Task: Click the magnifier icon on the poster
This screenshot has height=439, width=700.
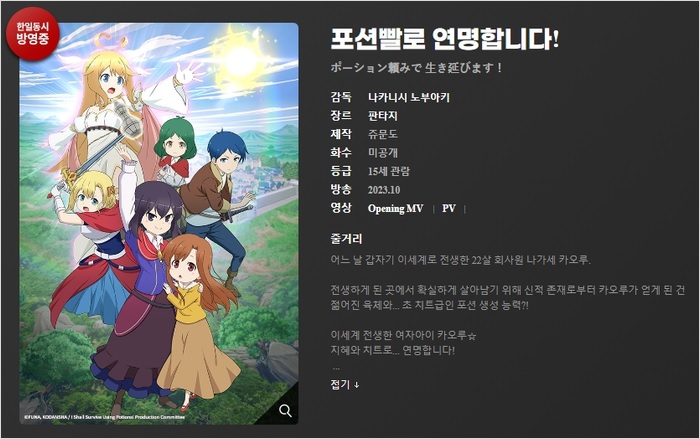Action: [285, 410]
